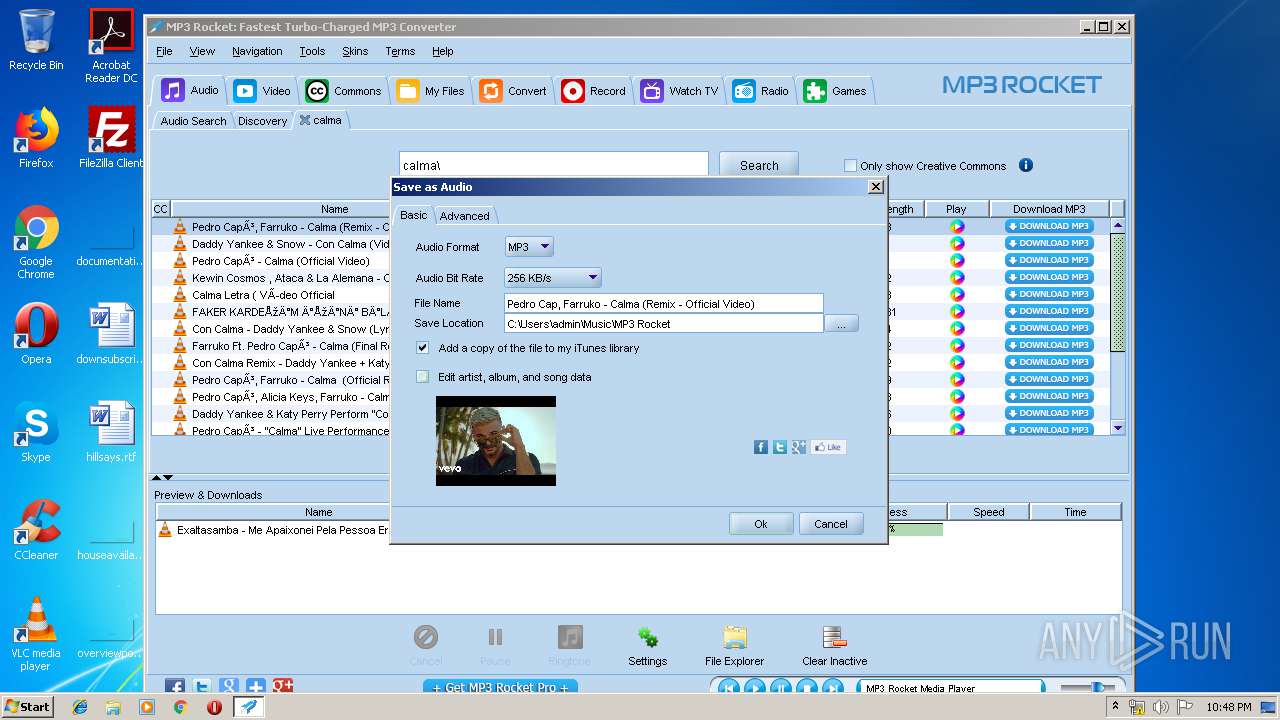This screenshot has height=720, width=1280.
Task: Enable Only show Creative Commons
Action: [x=850, y=166]
